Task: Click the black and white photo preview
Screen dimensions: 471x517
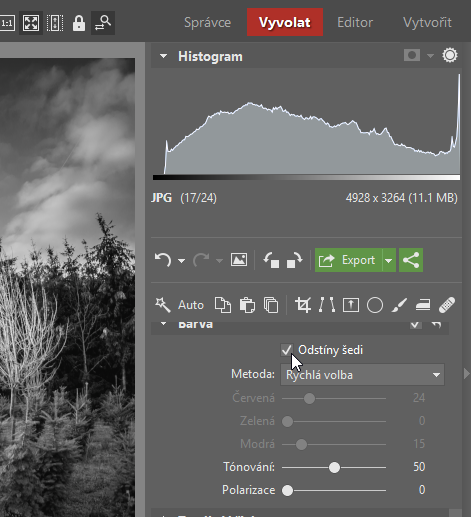Action: [x=67, y=287]
